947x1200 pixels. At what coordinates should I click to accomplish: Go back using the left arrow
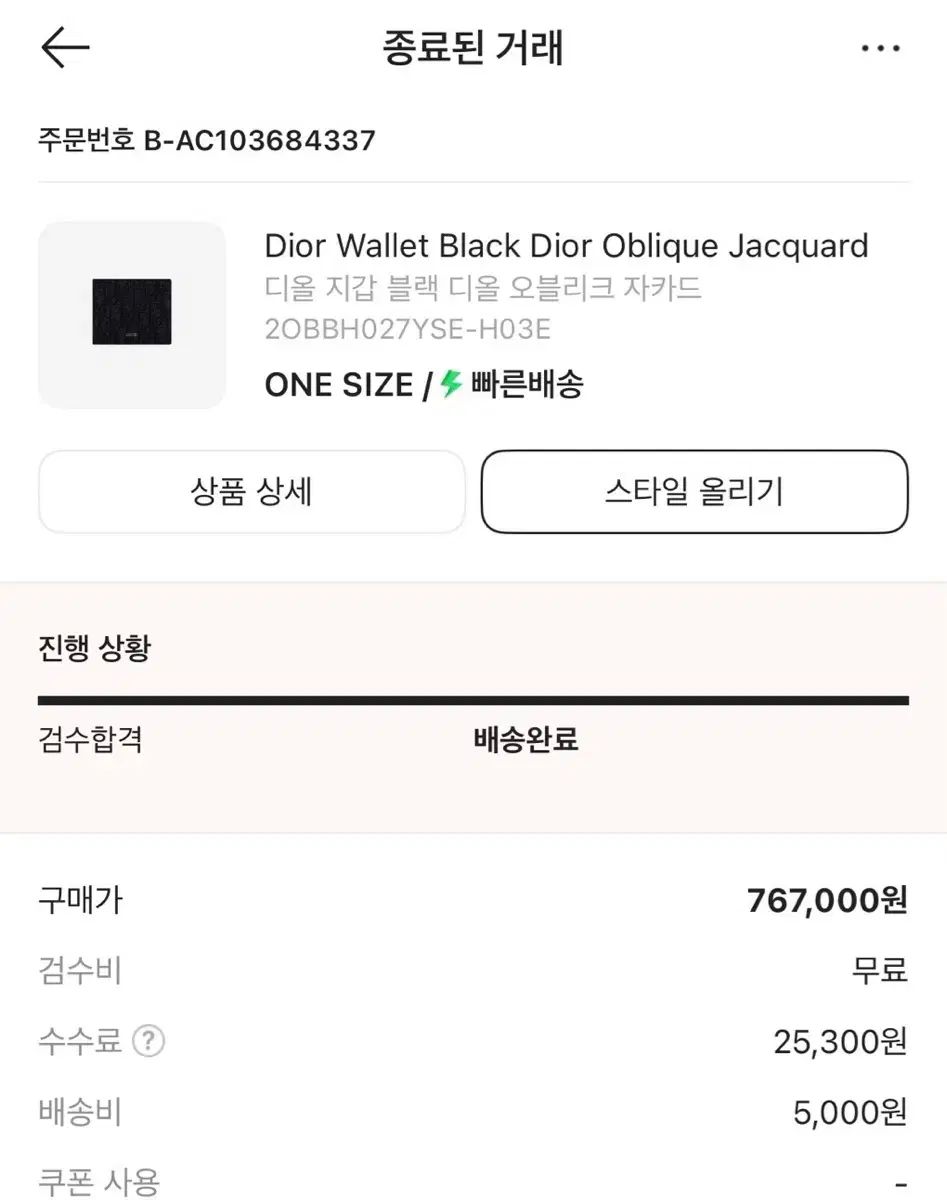[65, 47]
